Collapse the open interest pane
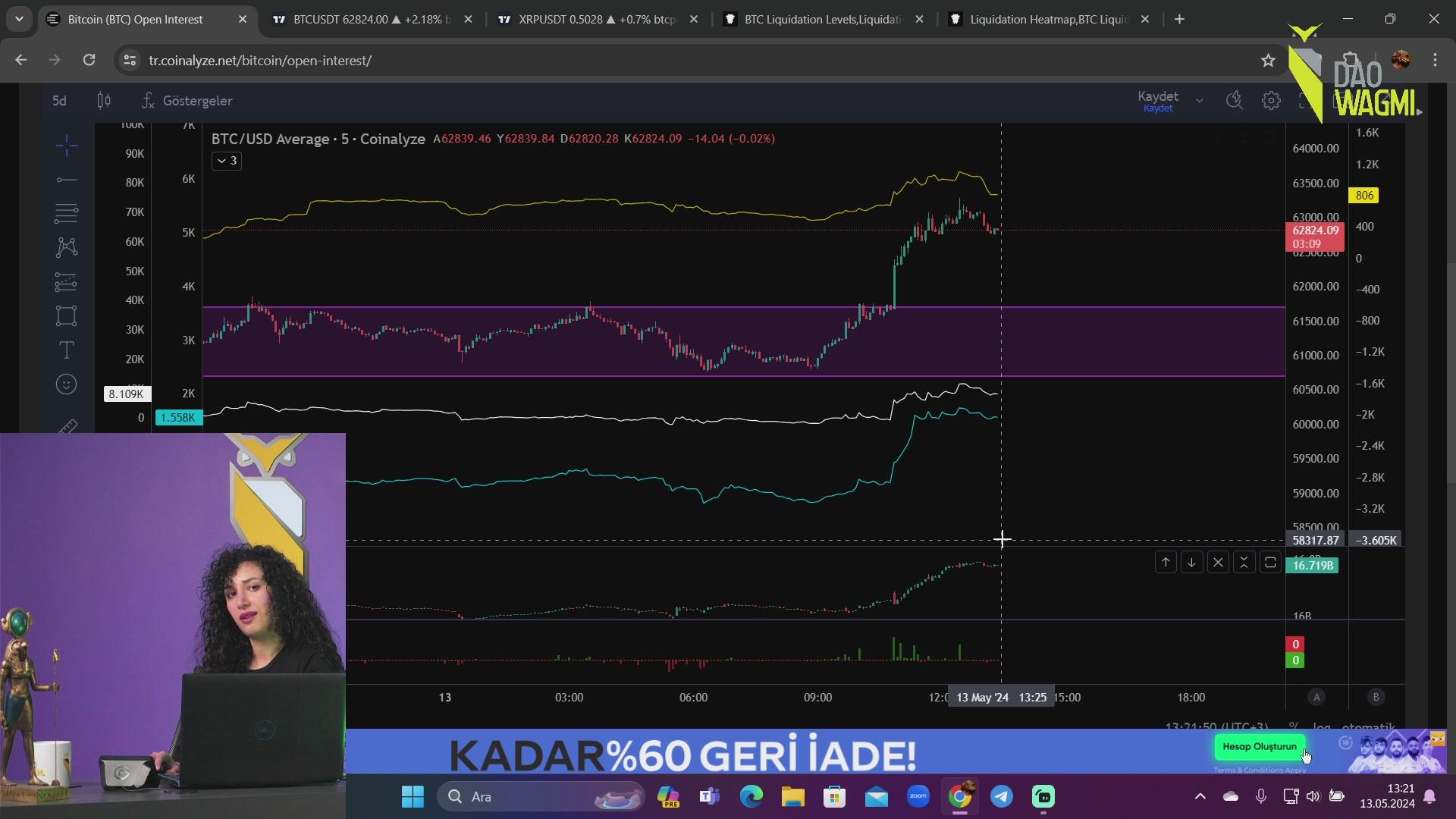 [1244, 563]
